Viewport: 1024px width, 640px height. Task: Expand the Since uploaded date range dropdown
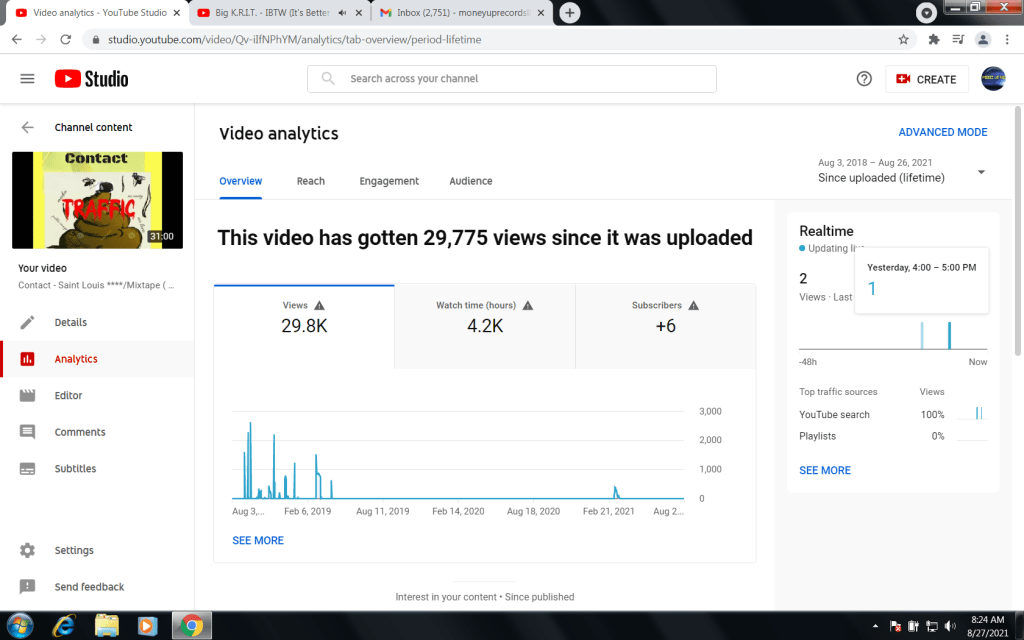(x=980, y=172)
